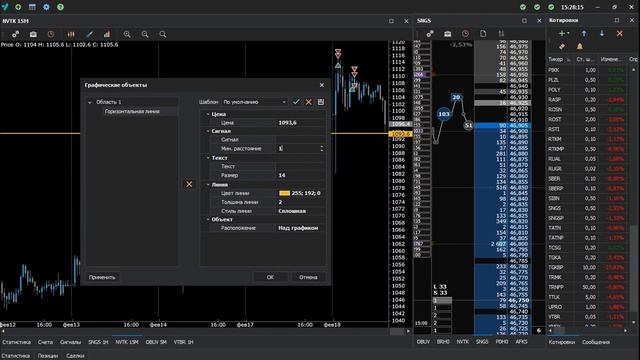This screenshot has height=360, width=640.
Task: Click the up-down arrows icon in SNGS panel
Action: 501,34
